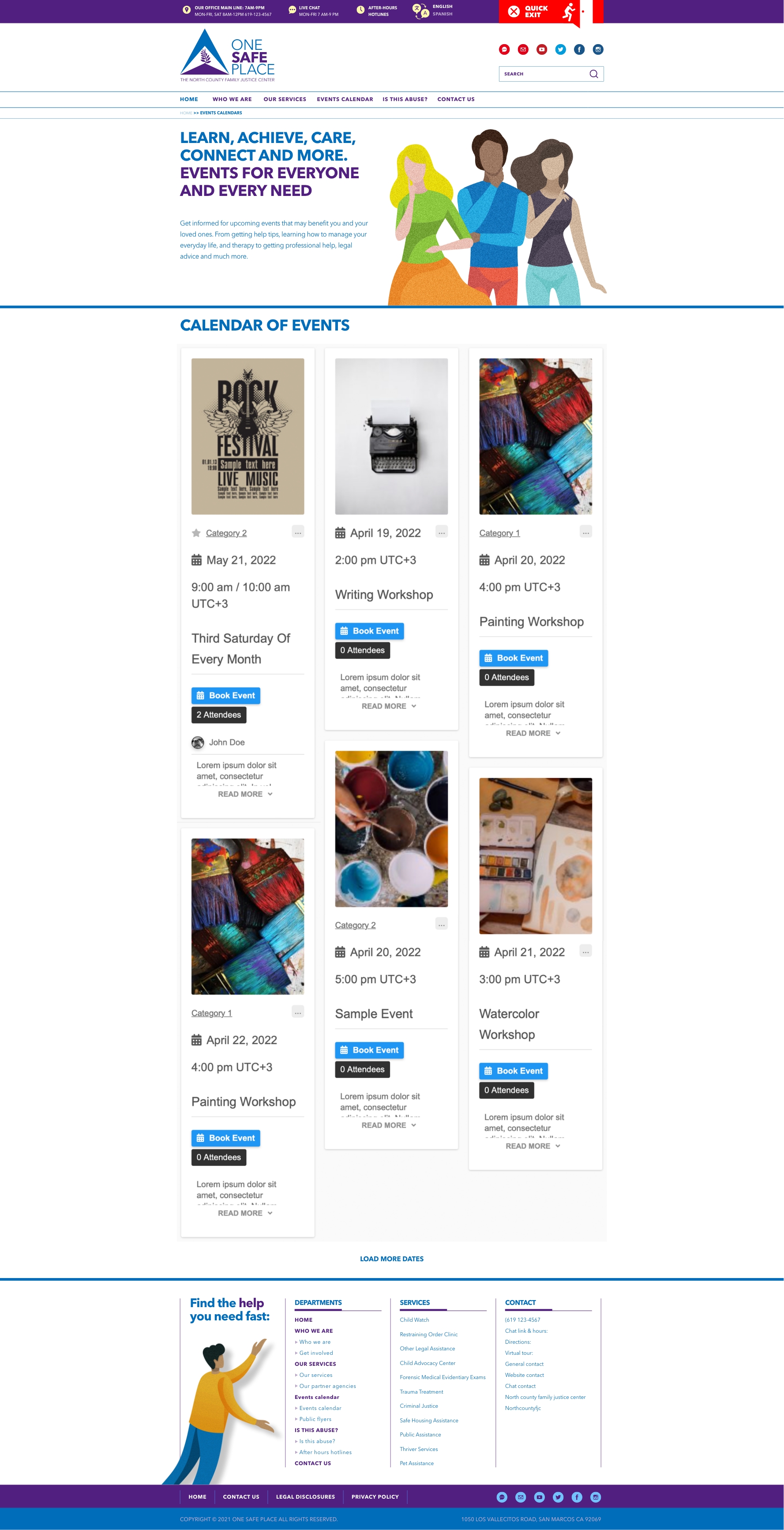Open the chat bubble icon in footer
784x1530 pixels.
pos(502,1497)
